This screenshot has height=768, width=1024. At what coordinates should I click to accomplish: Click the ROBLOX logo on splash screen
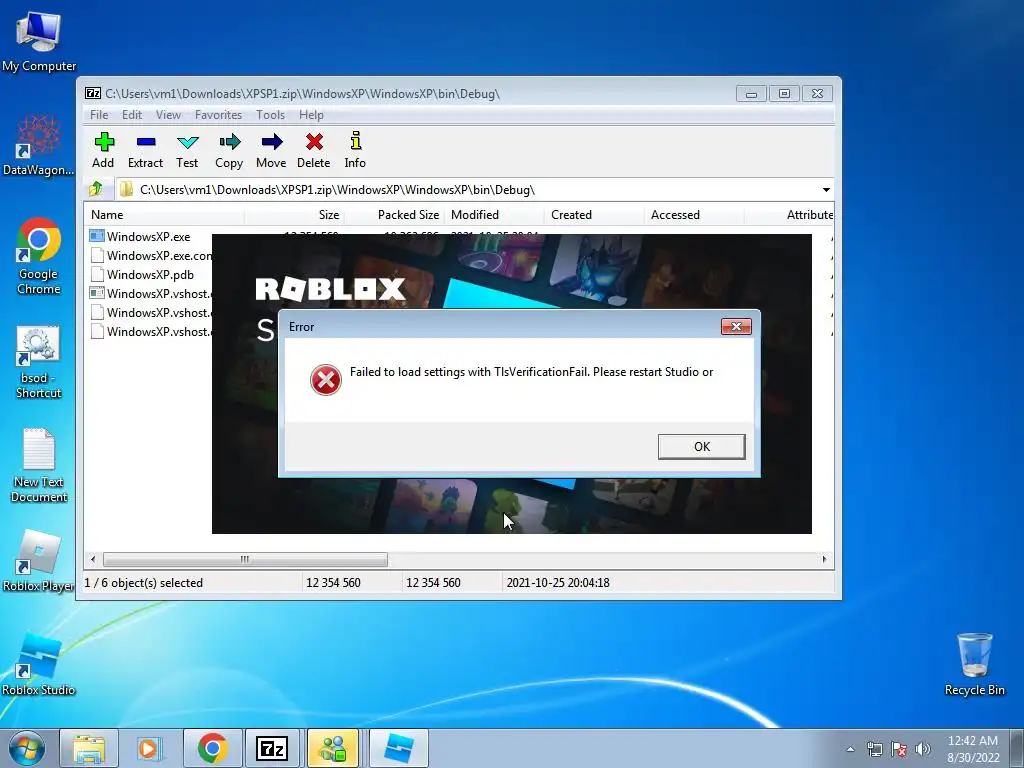(330, 289)
